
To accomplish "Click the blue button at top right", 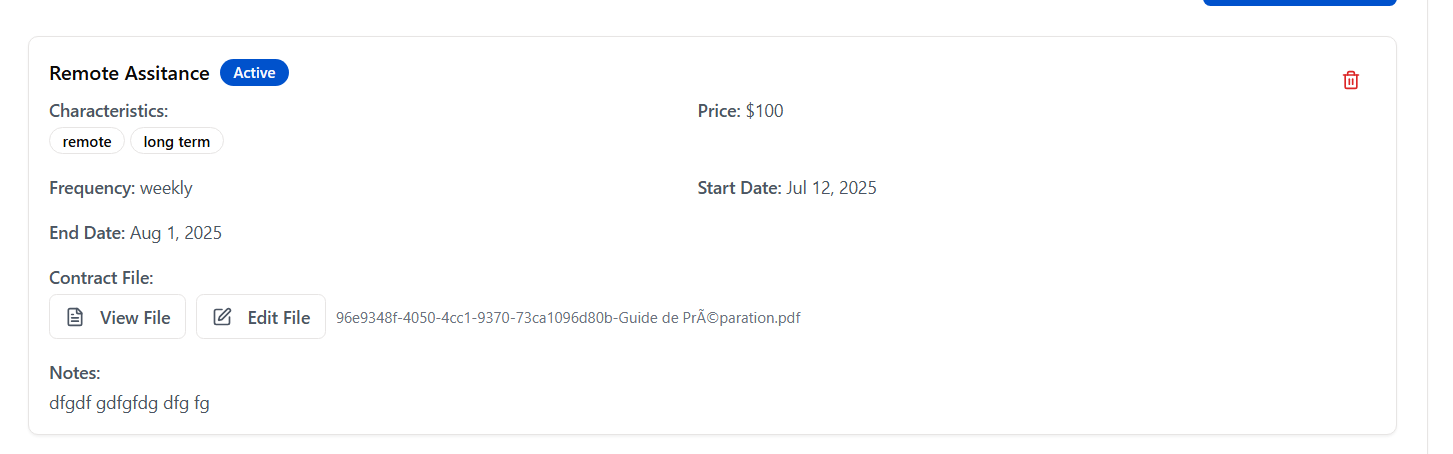I will tap(1298, 3).
